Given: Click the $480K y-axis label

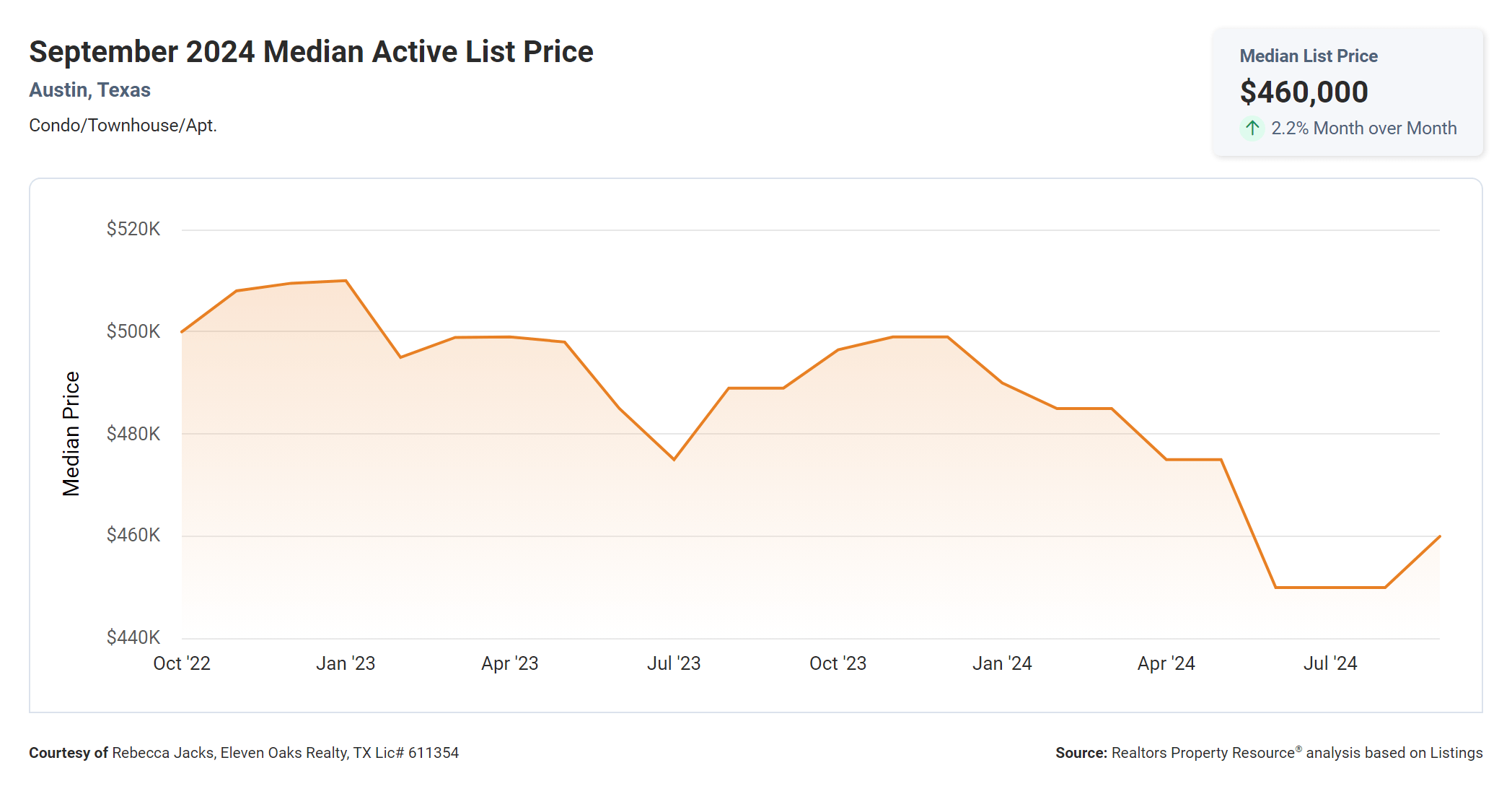Looking at the screenshot, I should [133, 434].
